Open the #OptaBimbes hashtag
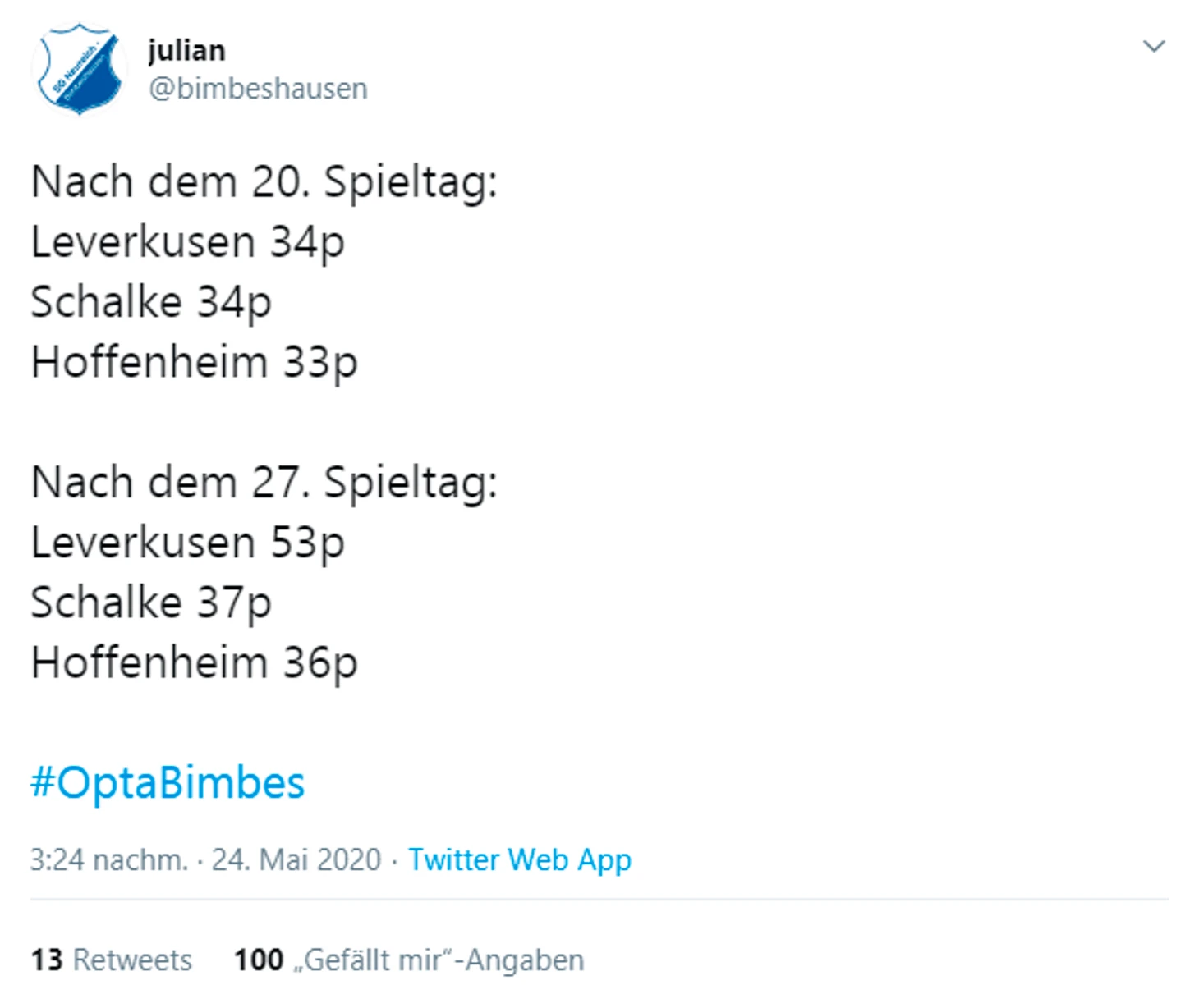The image size is (1199, 1008). tap(168, 782)
